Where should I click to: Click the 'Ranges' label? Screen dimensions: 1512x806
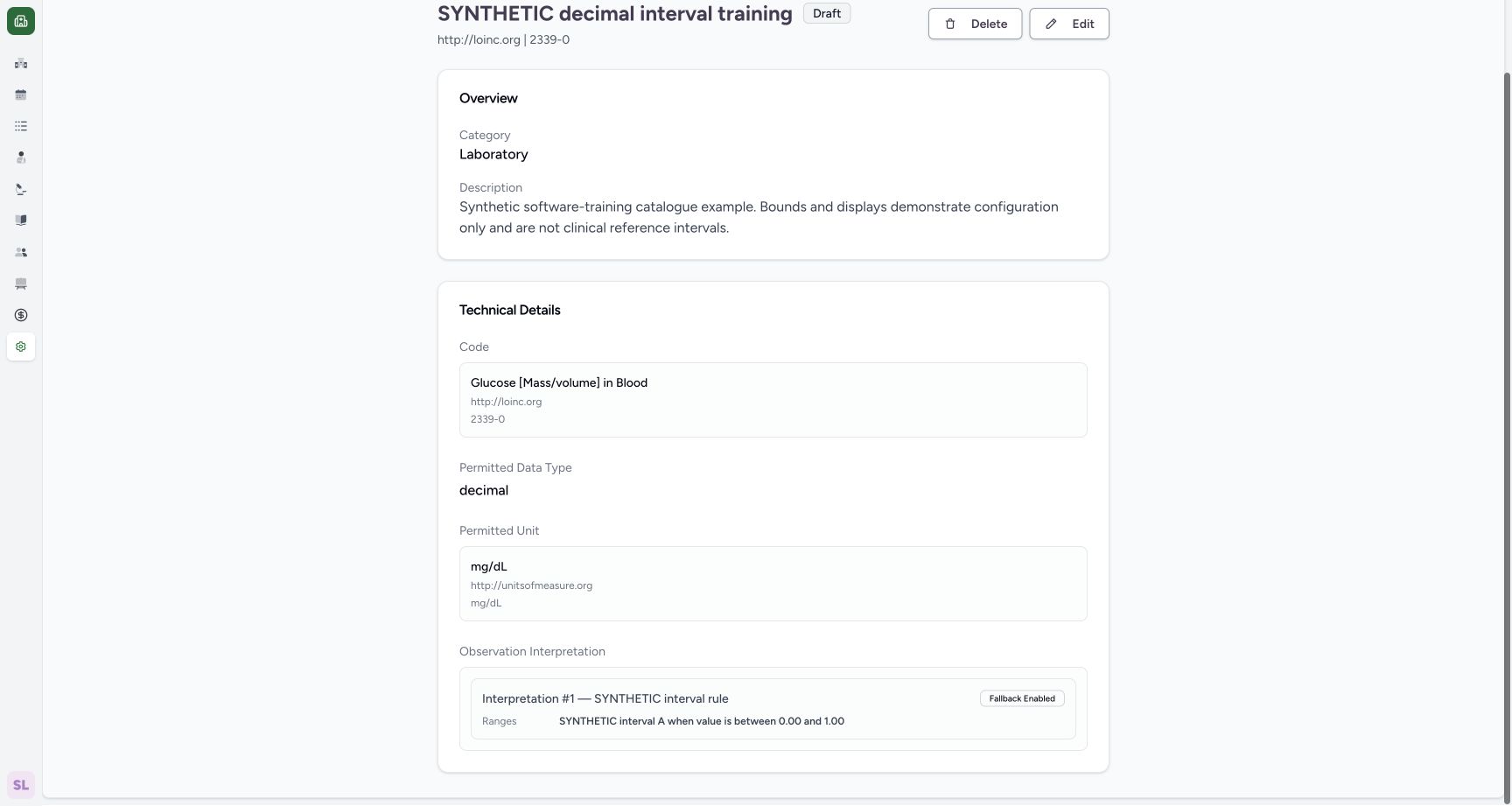click(499, 721)
